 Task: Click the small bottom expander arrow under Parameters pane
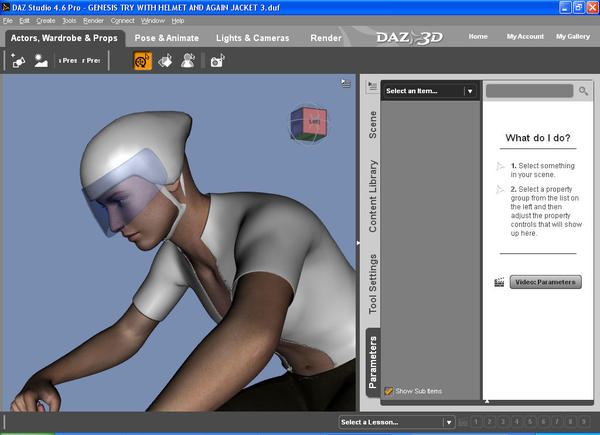click(487, 401)
